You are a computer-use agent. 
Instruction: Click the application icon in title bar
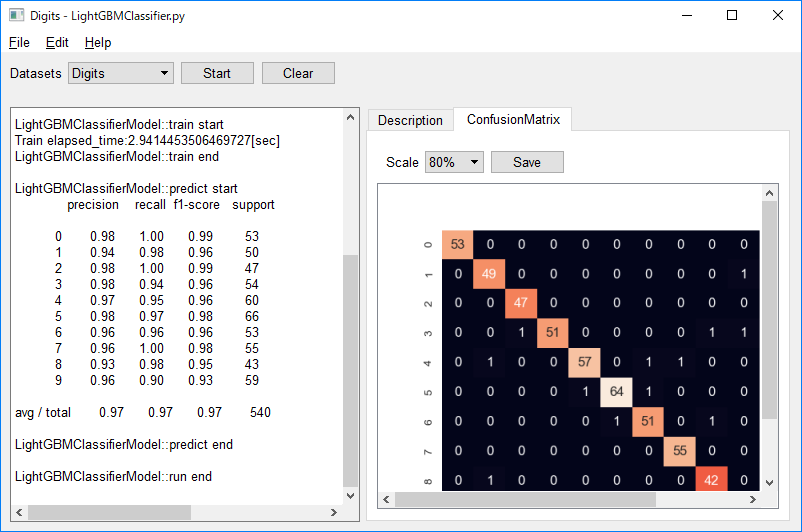(16, 15)
